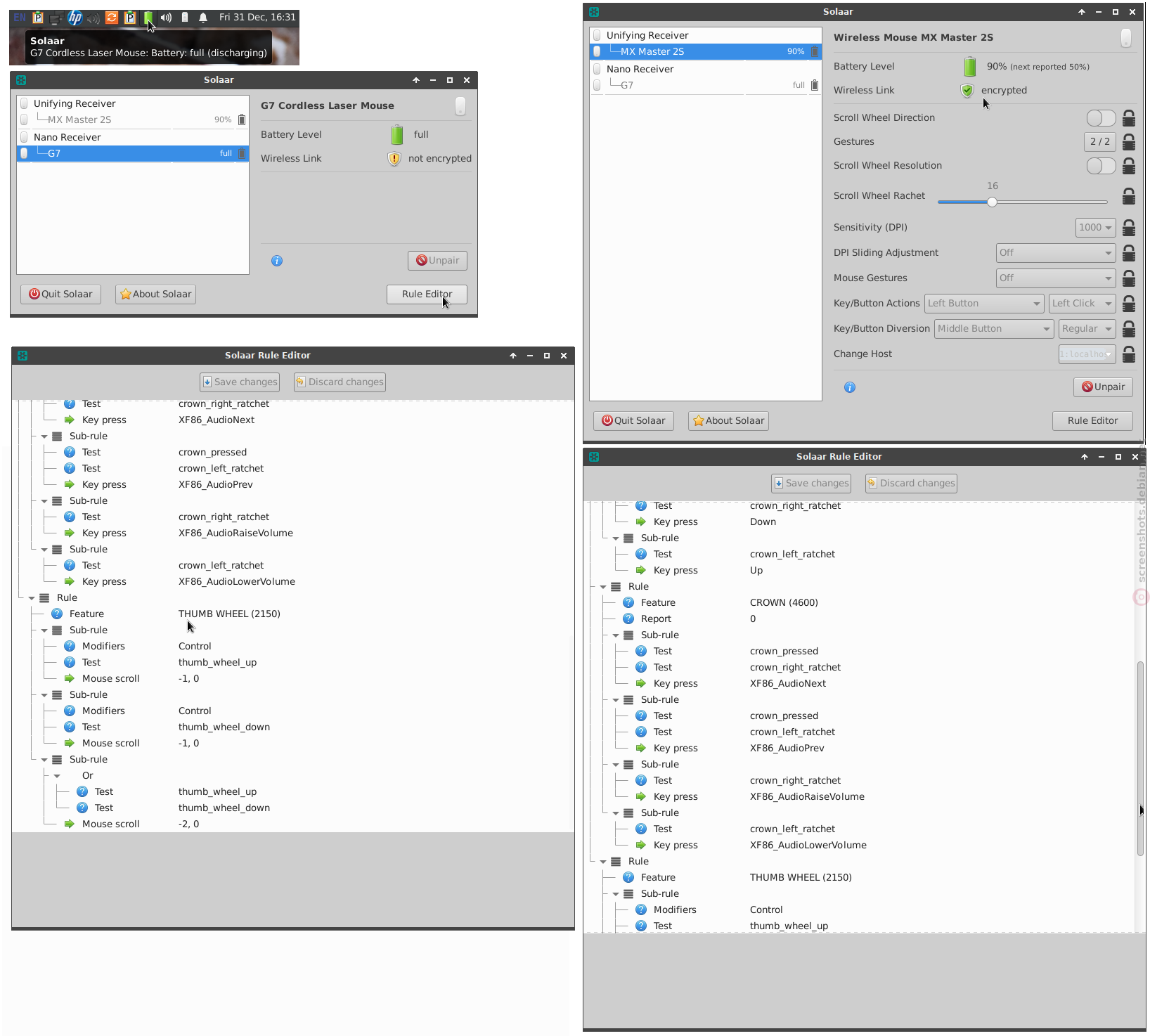Click mouse icon beside Wireless Mouse MX Master 2S title
This screenshot has width=1150, height=1036.
tap(1126, 38)
